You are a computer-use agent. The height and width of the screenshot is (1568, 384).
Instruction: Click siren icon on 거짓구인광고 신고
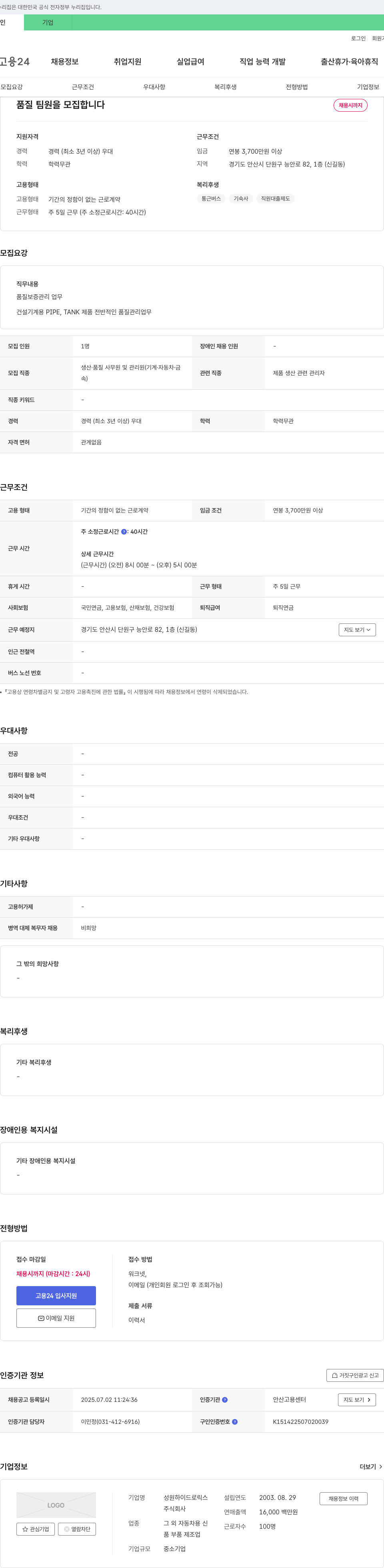(x=335, y=1375)
